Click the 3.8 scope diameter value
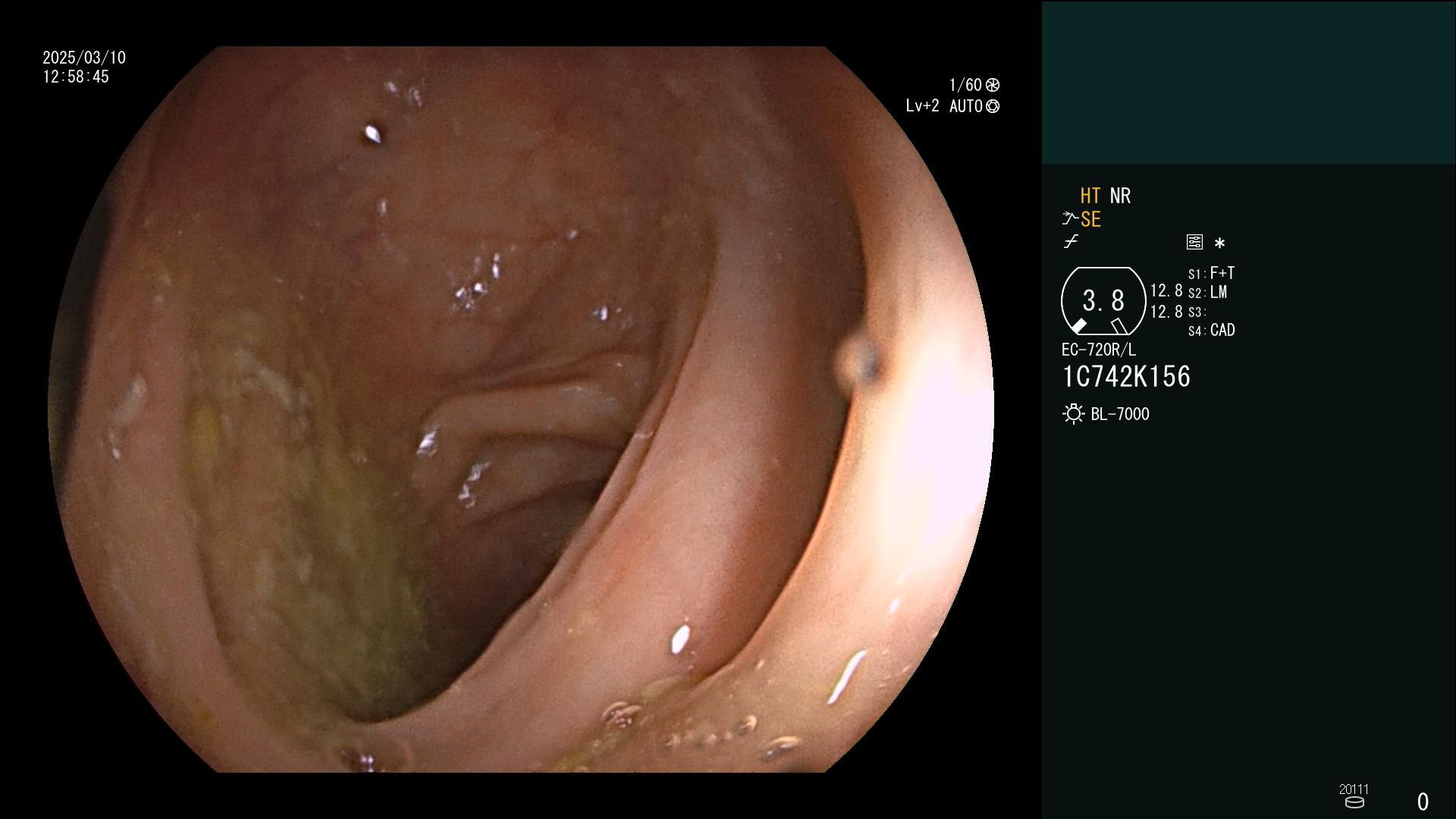This screenshot has height=819, width=1456. [1103, 301]
